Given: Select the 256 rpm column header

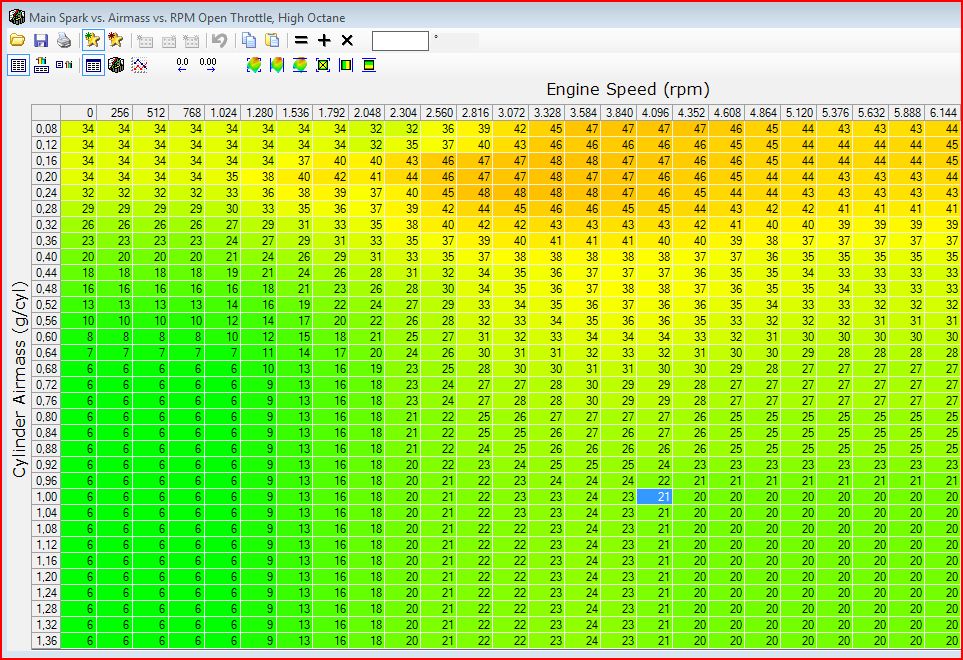Looking at the screenshot, I should point(115,113).
